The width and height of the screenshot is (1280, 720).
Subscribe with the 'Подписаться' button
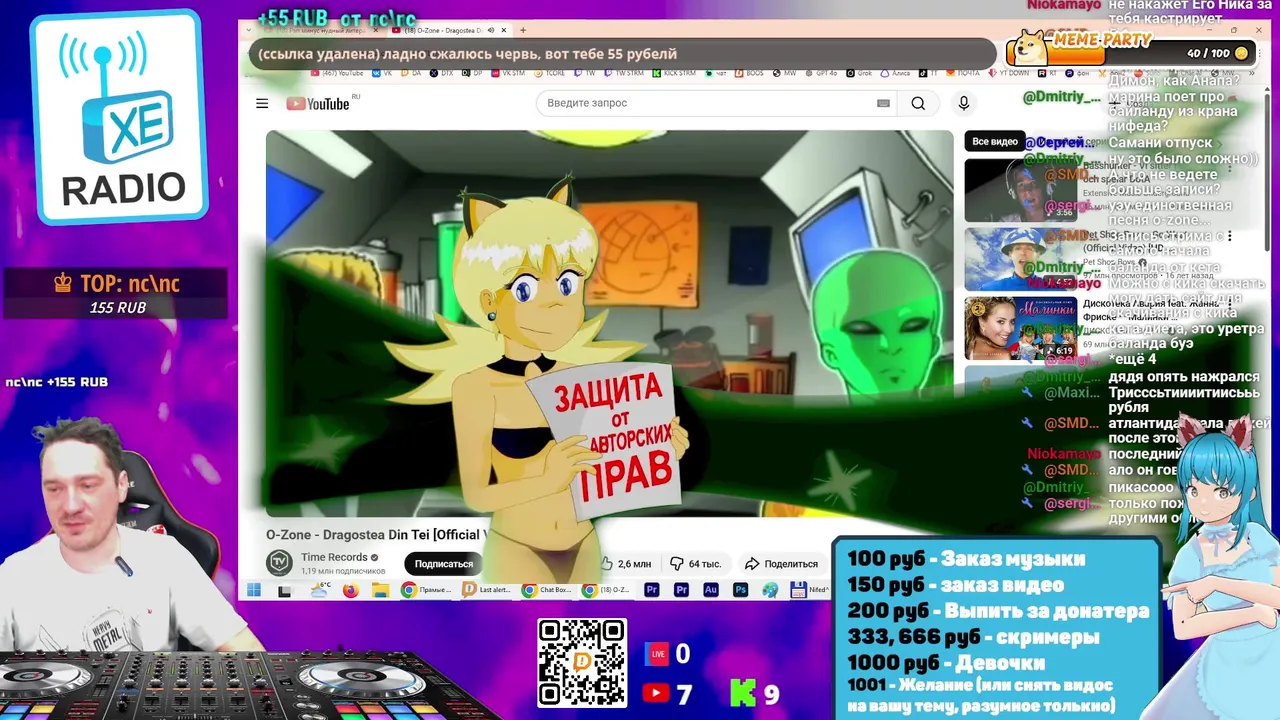pyautogui.click(x=444, y=564)
